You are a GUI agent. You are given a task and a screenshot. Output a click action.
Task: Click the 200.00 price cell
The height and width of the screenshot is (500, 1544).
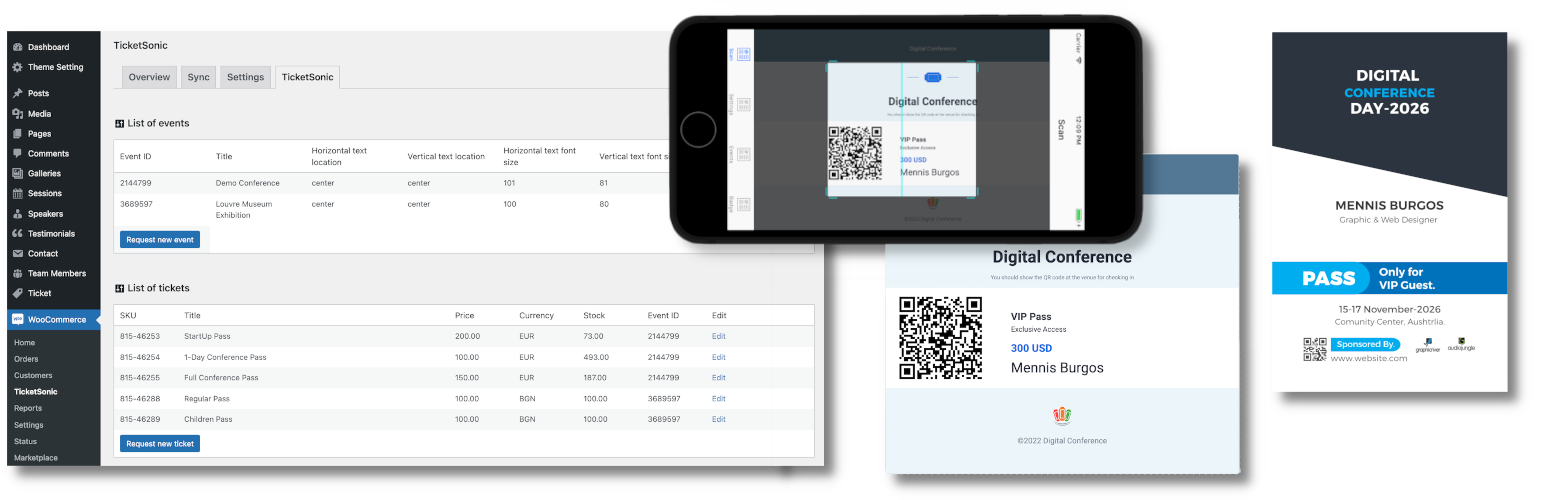[x=468, y=337]
